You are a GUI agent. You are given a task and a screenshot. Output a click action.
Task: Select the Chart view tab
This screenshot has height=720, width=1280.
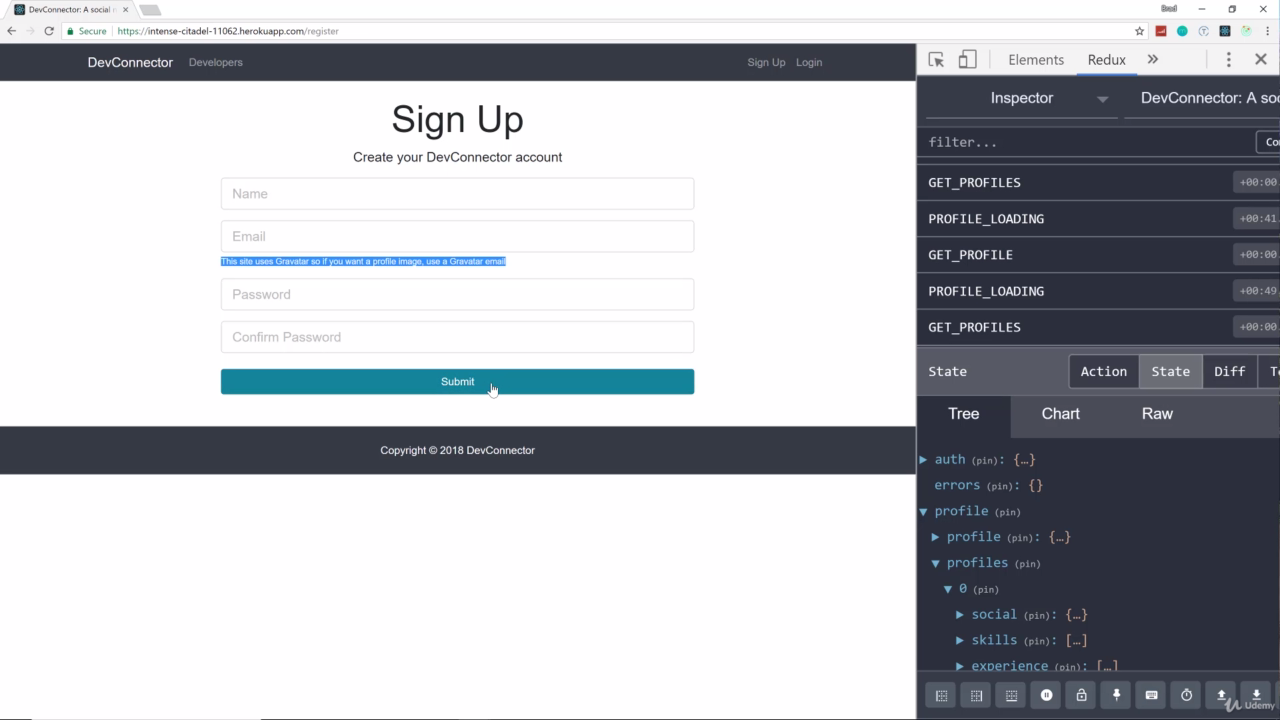[x=1060, y=414]
